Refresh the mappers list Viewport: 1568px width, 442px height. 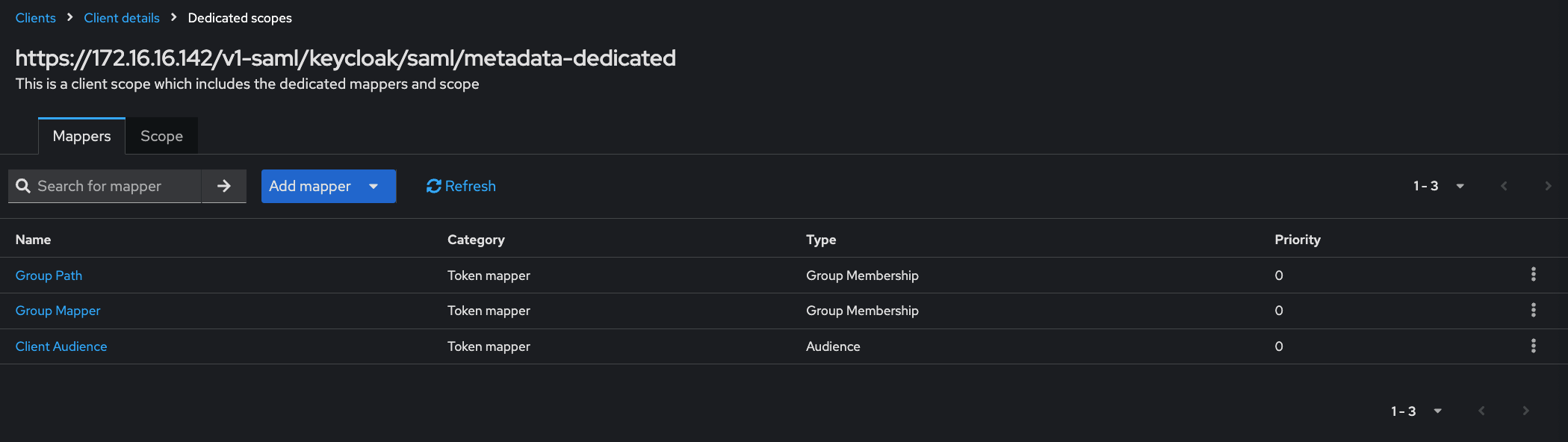[461, 186]
